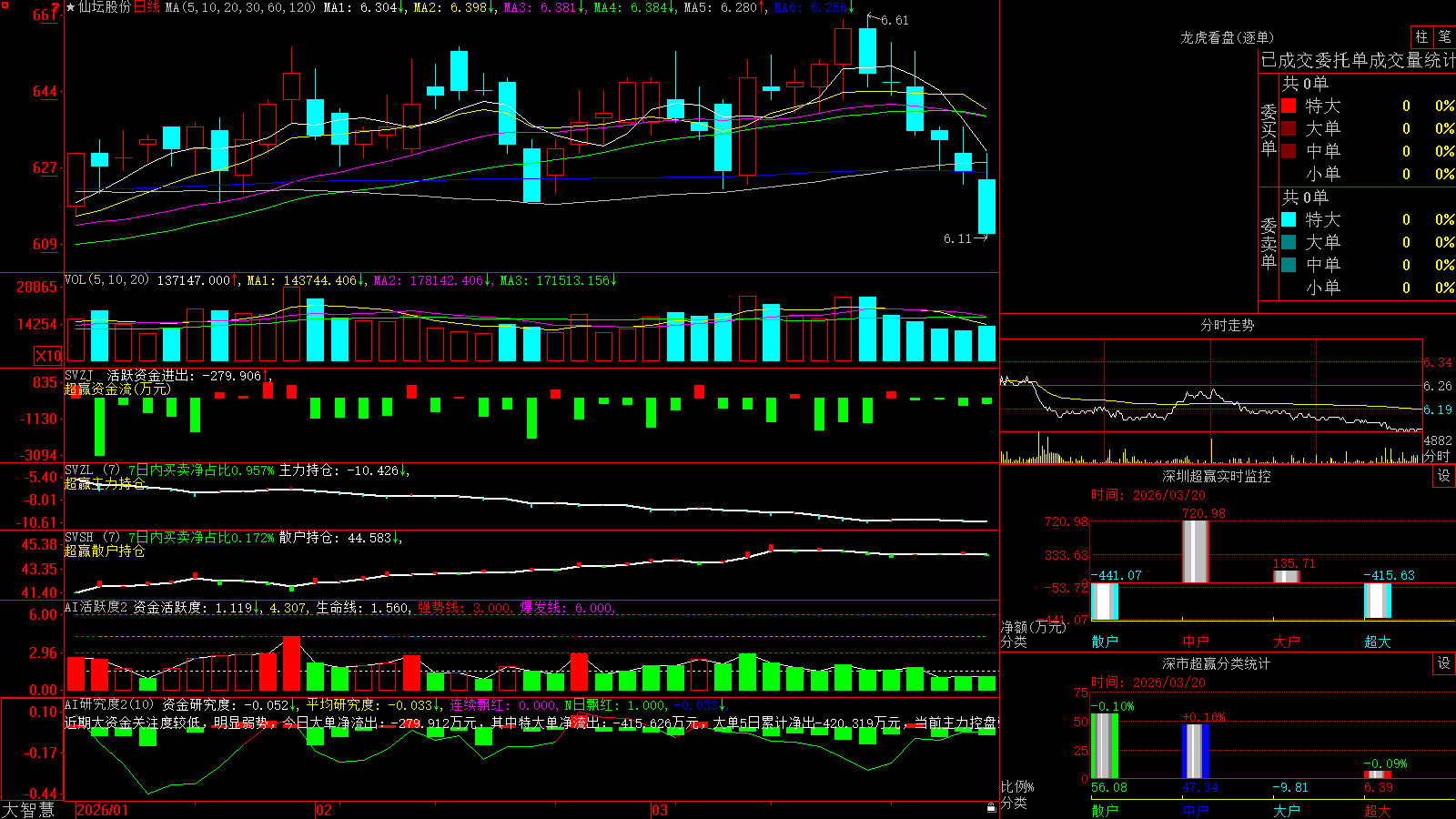Click the 散户持仓: 44.583 value
Screen dimensions: 1456x819
tap(340, 538)
